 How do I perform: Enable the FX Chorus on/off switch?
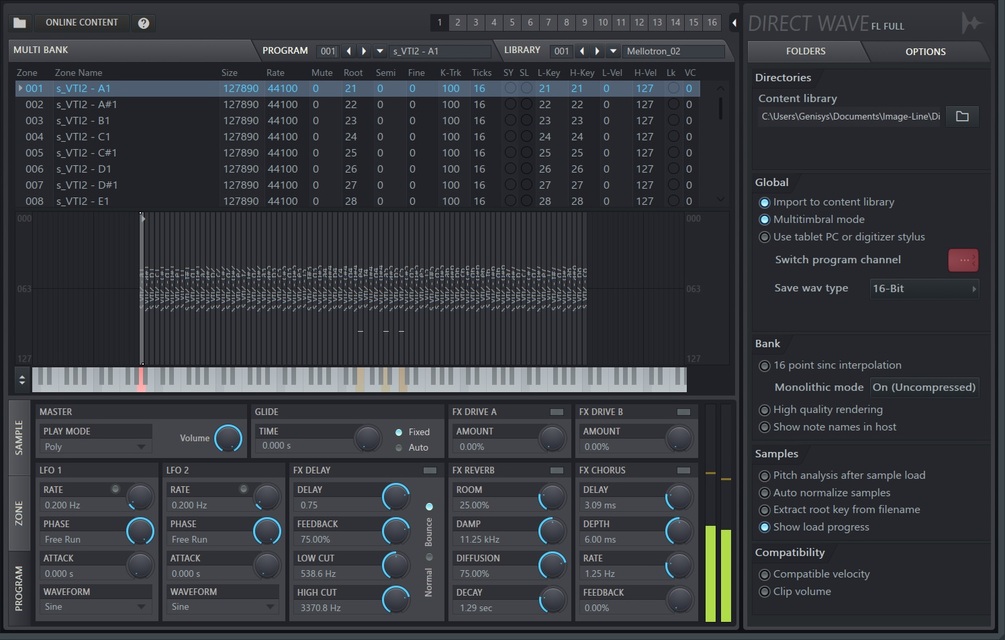[x=683, y=470]
